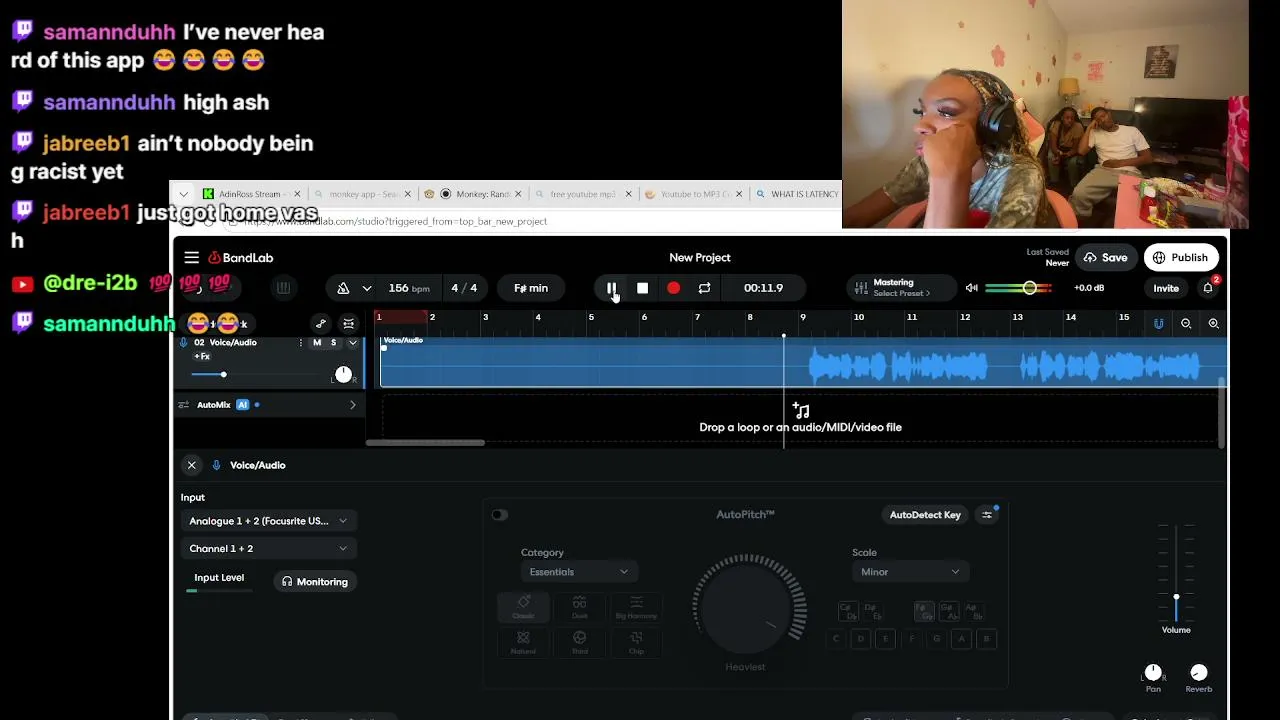Screen dimensions: 1280x720
Task: Start recording with the red record button
Action: (673, 288)
